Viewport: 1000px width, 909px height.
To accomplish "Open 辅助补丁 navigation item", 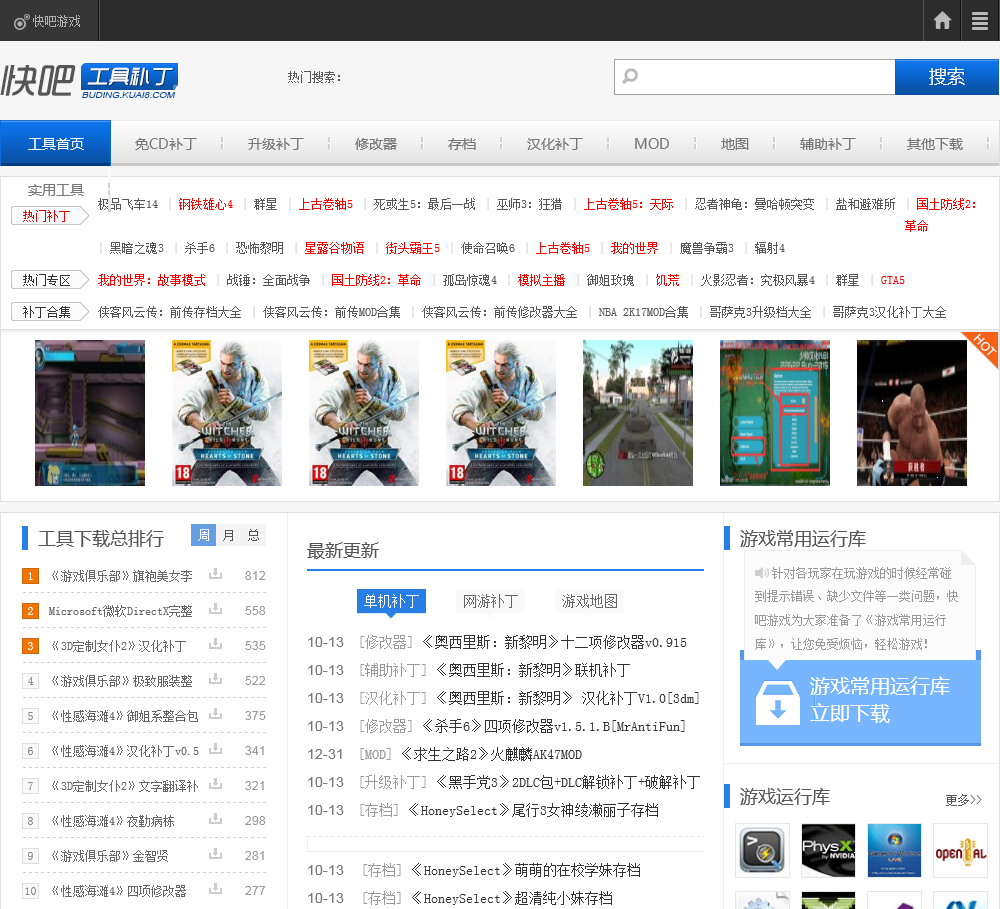I will (x=827, y=144).
